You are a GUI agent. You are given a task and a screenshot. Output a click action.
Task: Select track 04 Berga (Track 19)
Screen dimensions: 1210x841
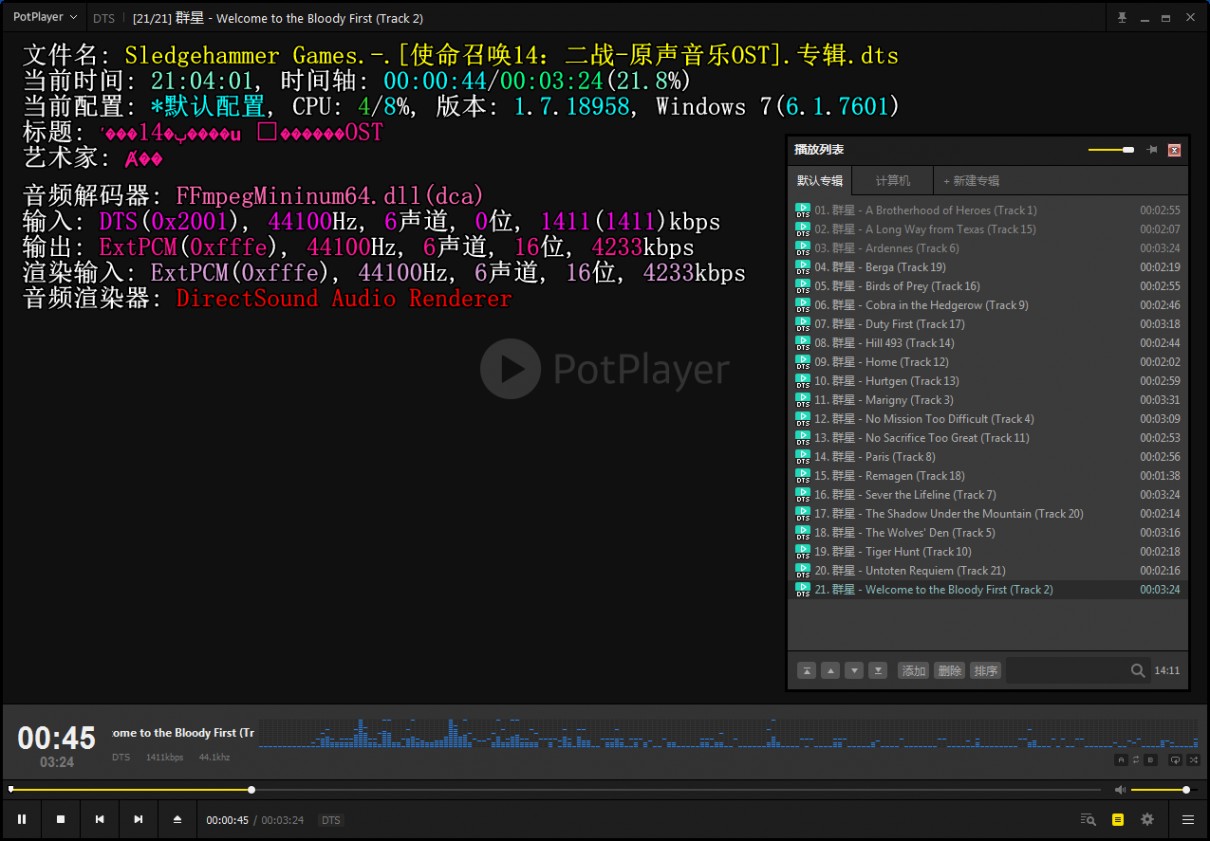(x=988, y=267)
